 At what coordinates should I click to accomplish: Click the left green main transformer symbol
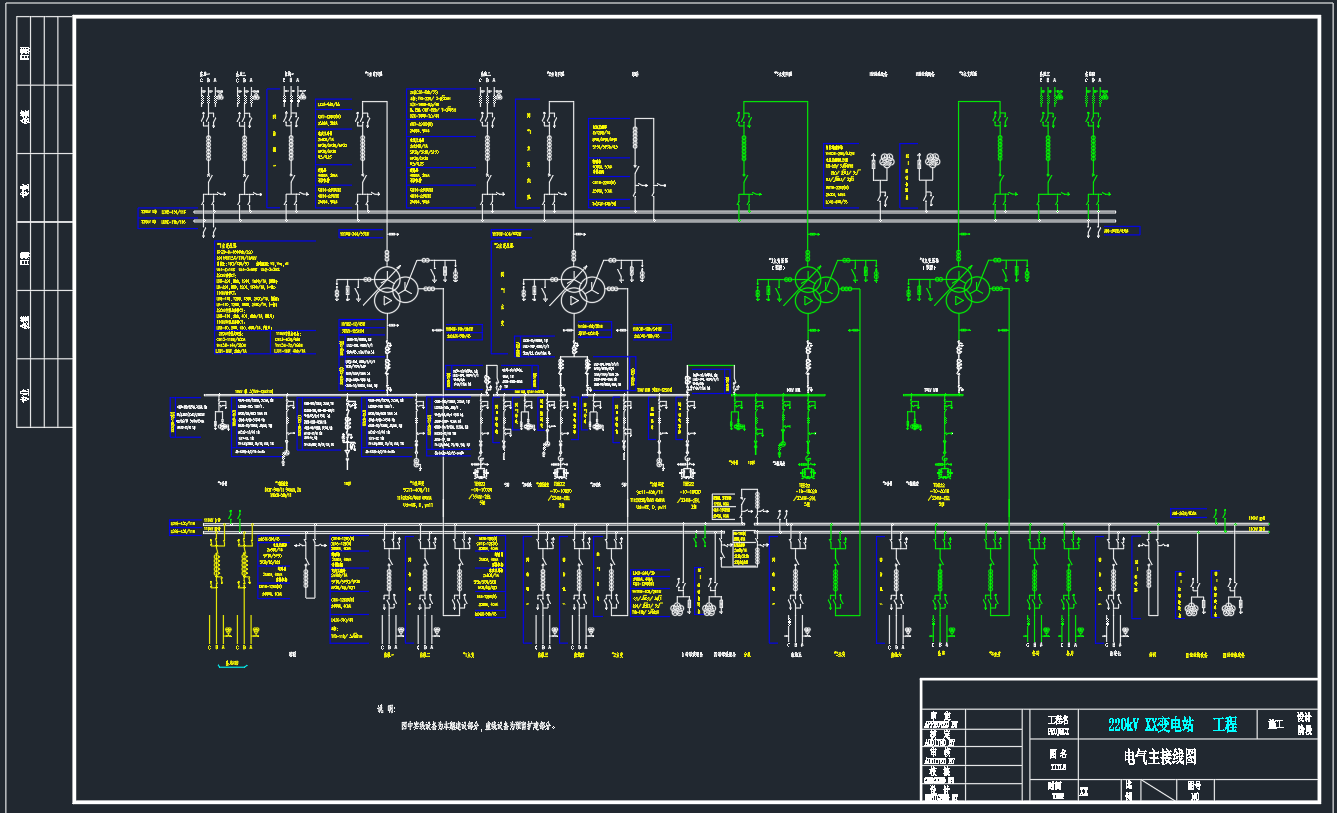point(810,287)
